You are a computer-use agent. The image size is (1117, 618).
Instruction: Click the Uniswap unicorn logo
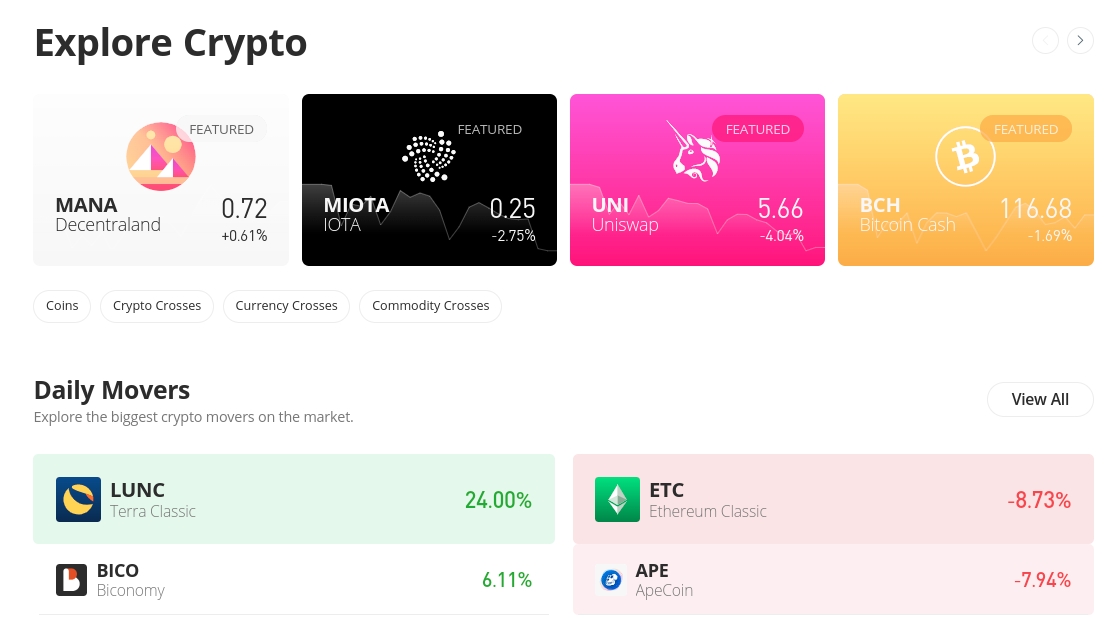click(692, 150)
